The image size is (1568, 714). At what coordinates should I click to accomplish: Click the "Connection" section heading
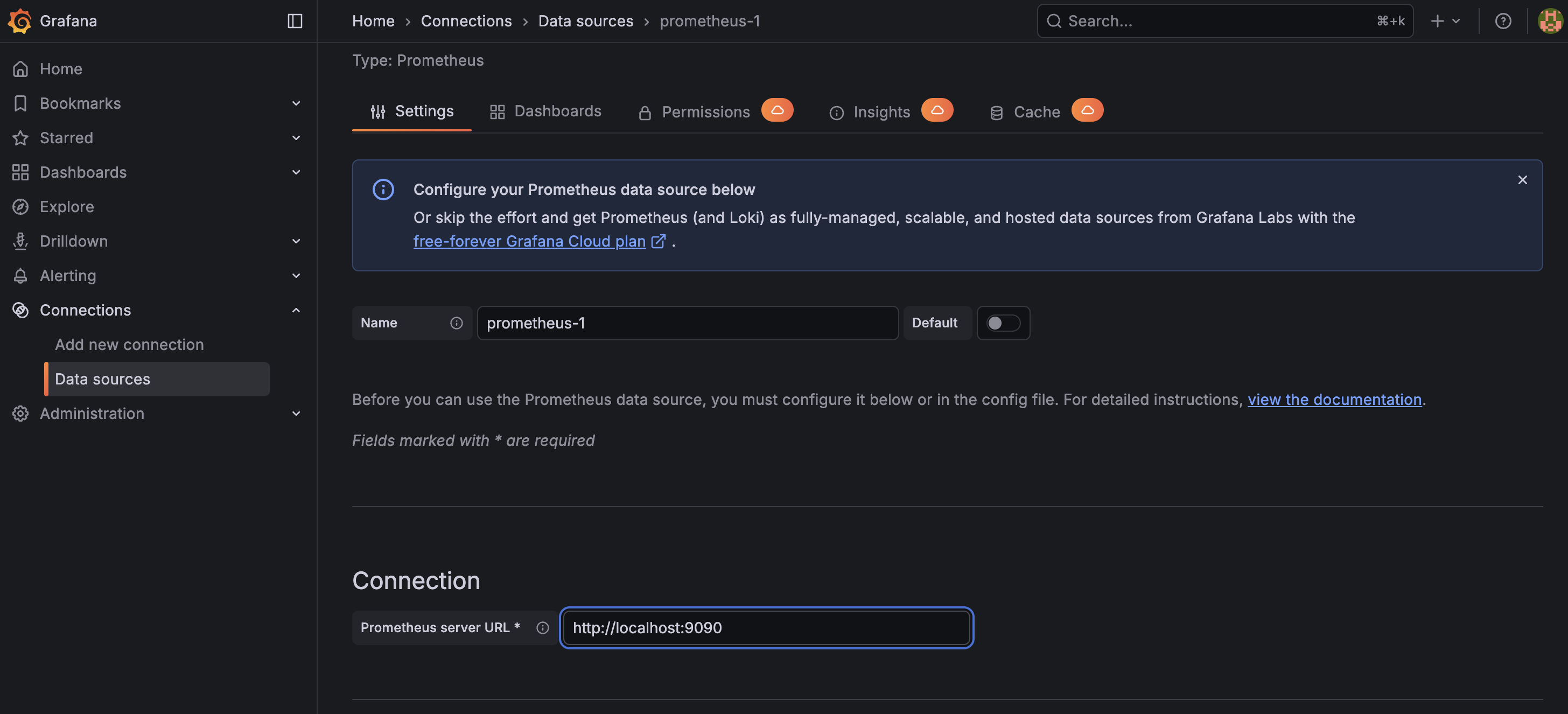pyautogui.click(x=416, y=582)
